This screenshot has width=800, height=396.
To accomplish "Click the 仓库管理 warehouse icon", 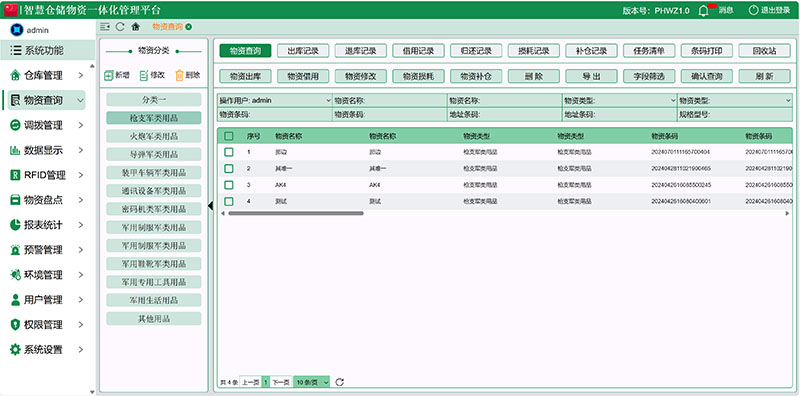I will pyautogui.click(x=15, y=76).
